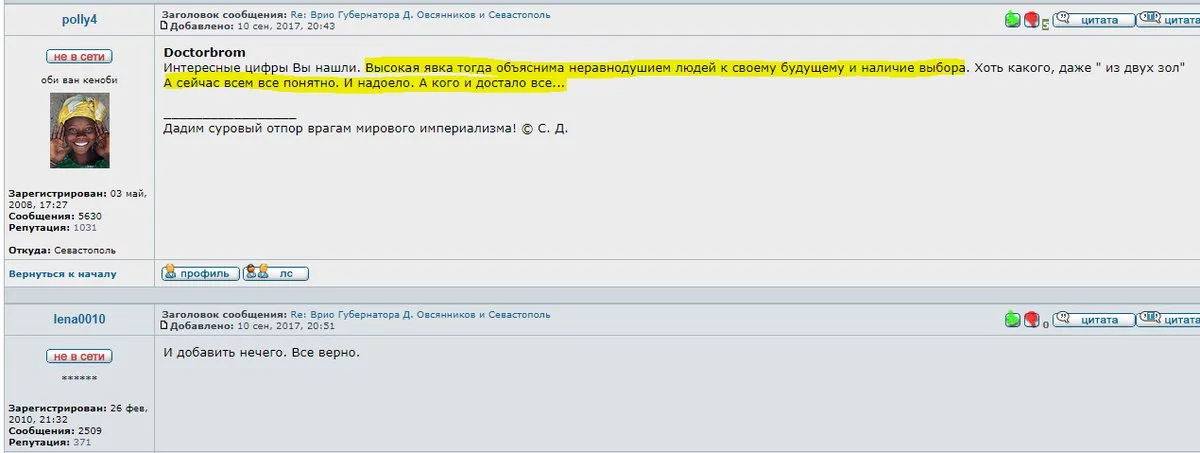Viewport: 1200px width, 453px height.
Task: Quote lena0010's post with first цитата button
Action: pyautogui.click(x=1094, y=320)
